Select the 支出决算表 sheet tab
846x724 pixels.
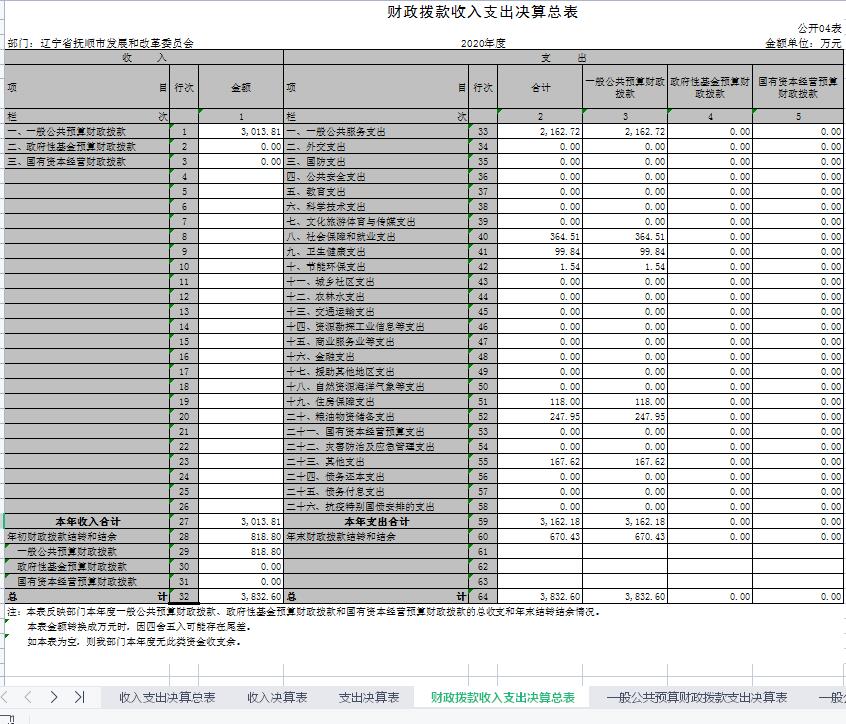click(x=369, y=698)
